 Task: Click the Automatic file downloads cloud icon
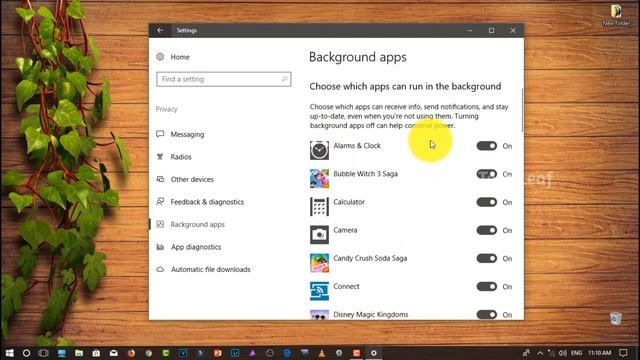tap(160, 269)
